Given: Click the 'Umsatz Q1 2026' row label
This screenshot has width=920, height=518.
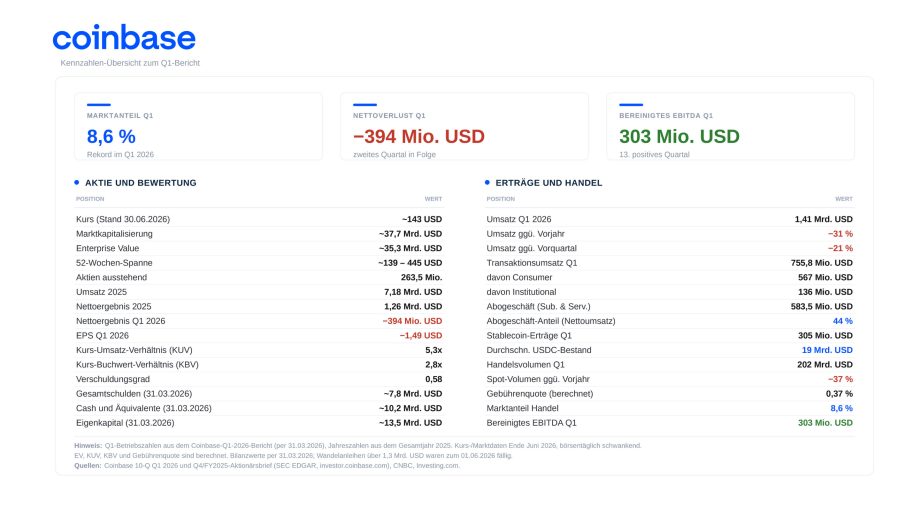Looking at the screenshot, I should (x=519, y=219).
